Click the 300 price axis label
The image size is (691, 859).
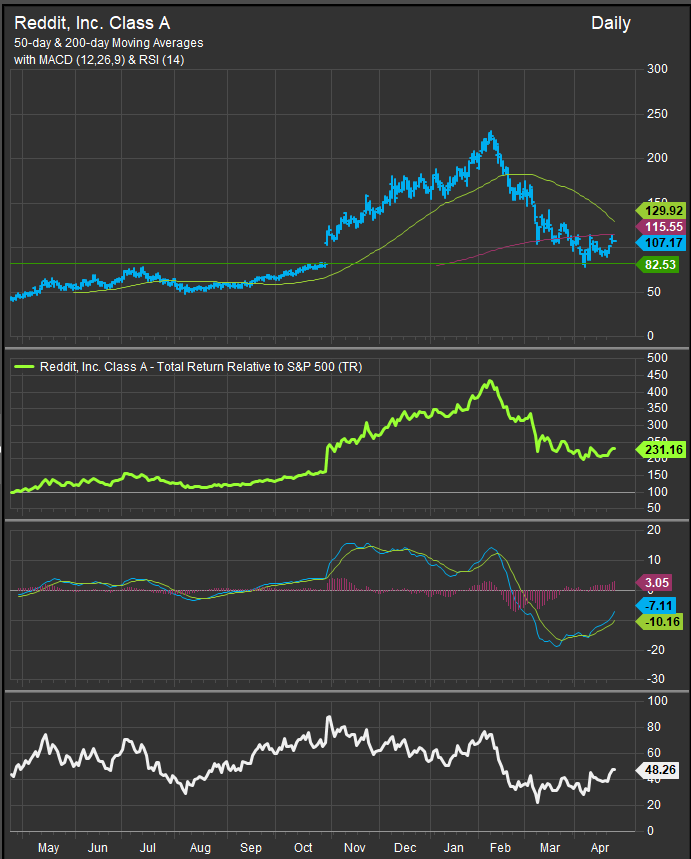[657, 68]
